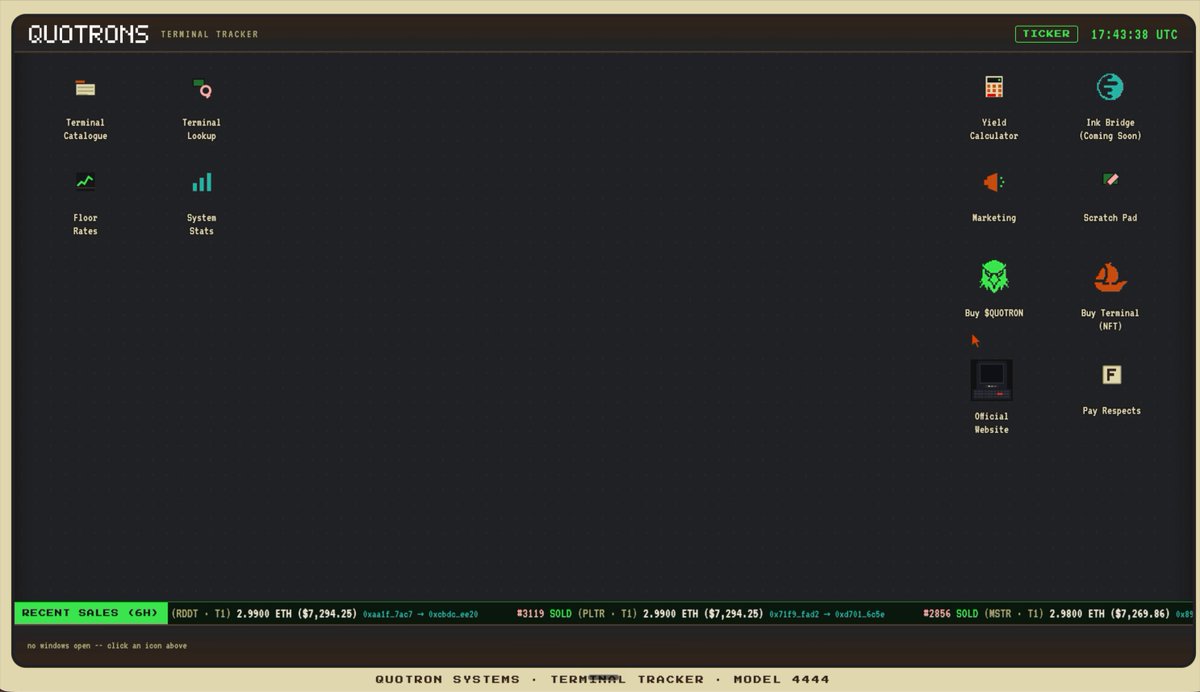Click the (PLTR · T1) ticker label

click(607, 614)
